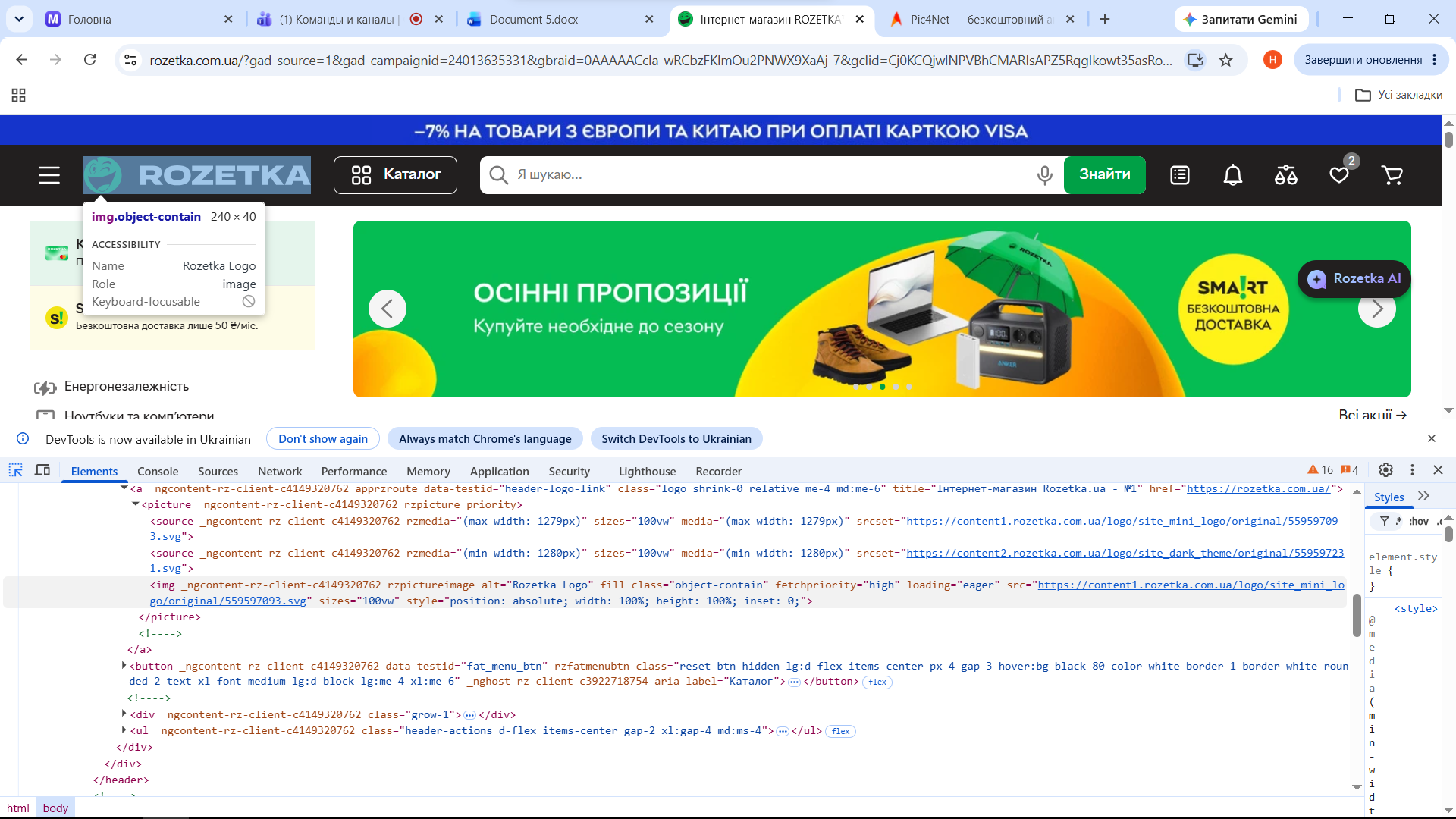
Task: Open the notifications bell icon
Action: [x=1233, y=175]
